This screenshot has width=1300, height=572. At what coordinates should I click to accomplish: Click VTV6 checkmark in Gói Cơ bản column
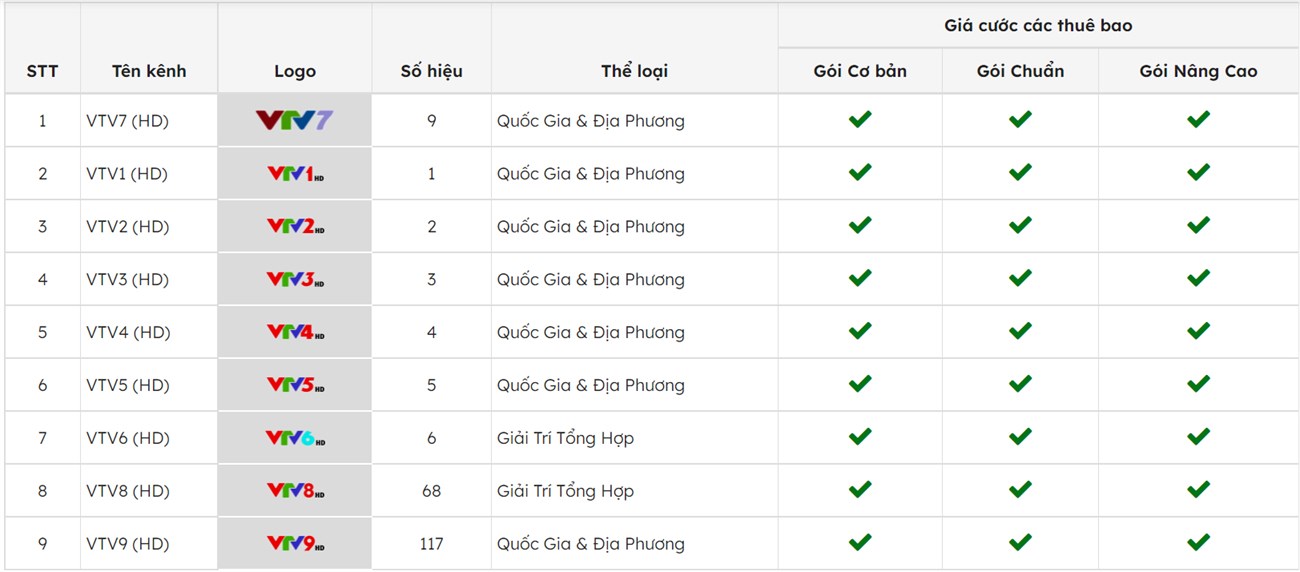pos(860,437)
